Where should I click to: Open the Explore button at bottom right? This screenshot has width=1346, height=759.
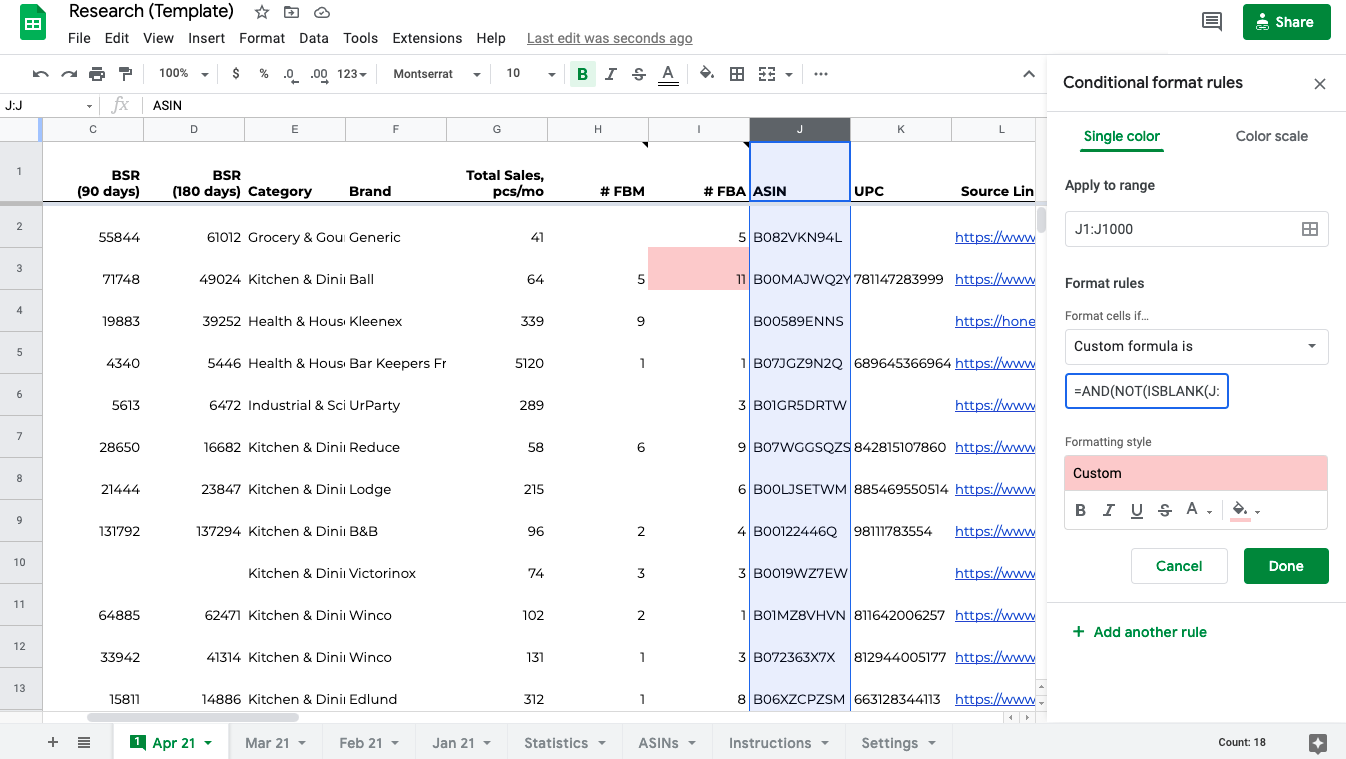point(1318,743)
